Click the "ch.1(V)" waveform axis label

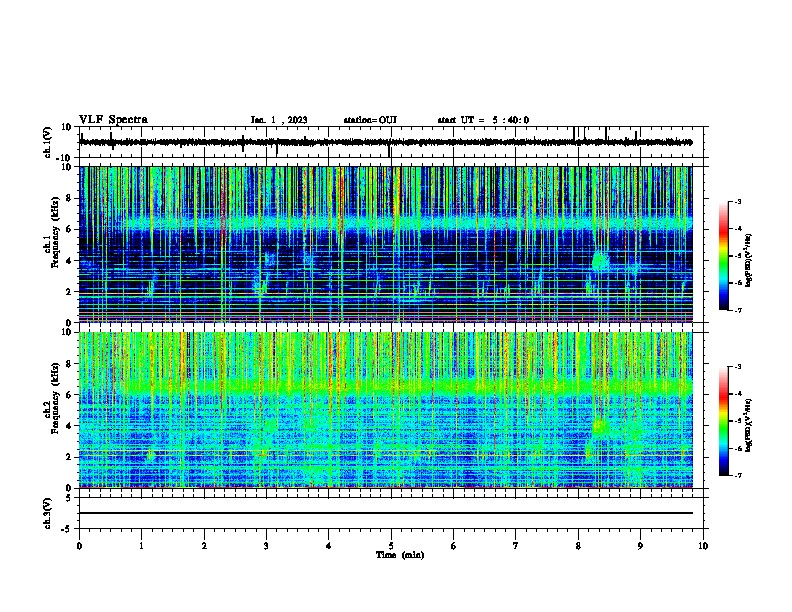[x=48, y=142]
